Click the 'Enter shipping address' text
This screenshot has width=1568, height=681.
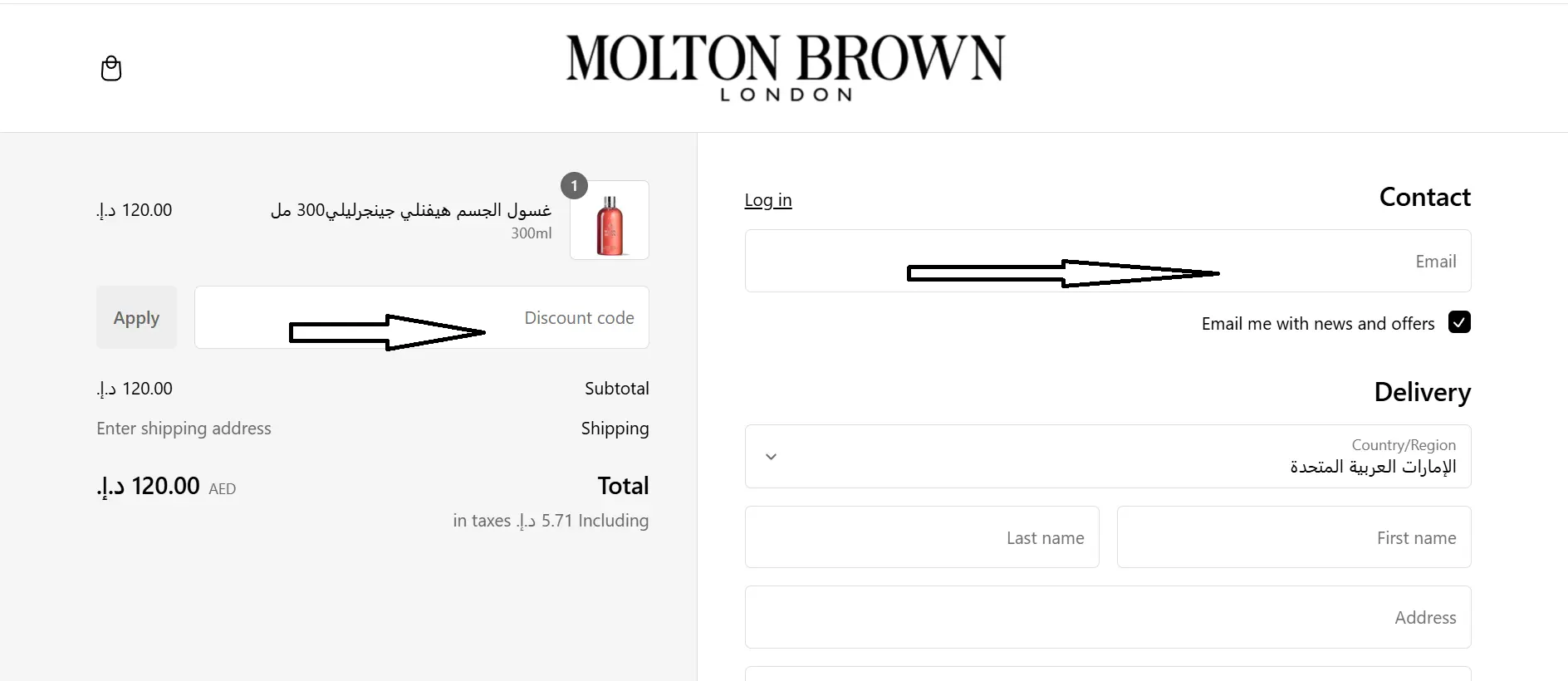184,429
